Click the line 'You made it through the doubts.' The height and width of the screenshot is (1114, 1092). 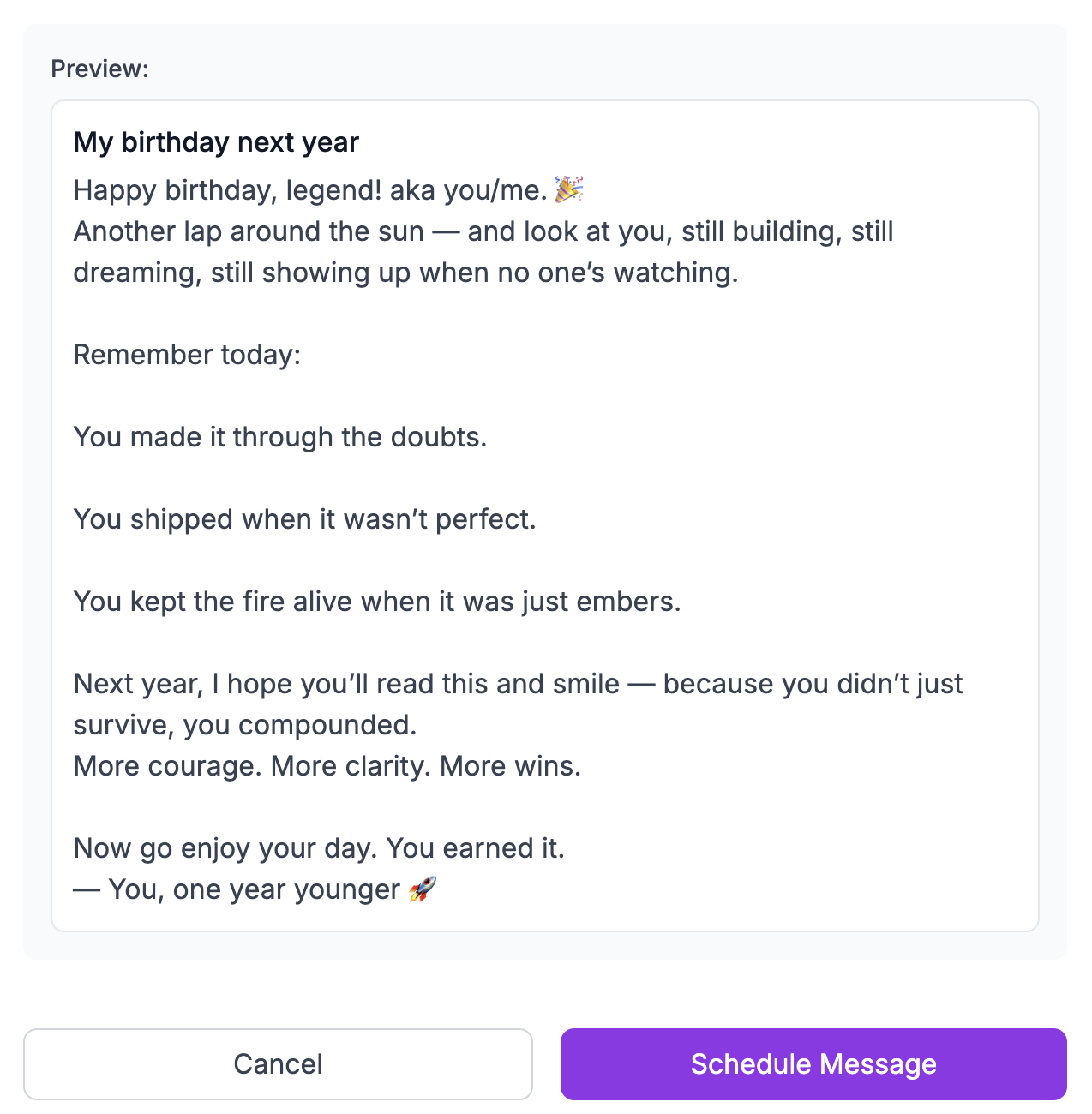tap(279, 437)
